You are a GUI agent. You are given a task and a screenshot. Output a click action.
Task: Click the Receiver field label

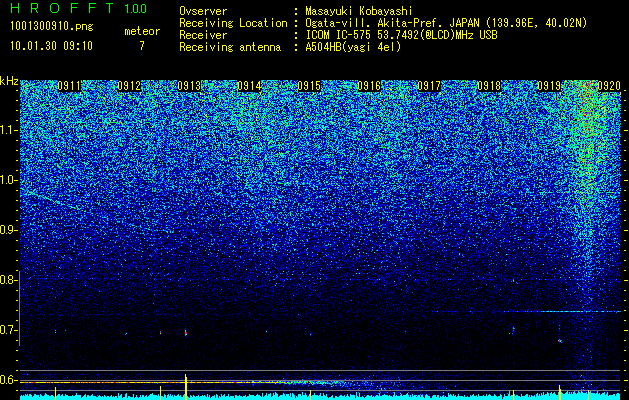coord(203,35)
